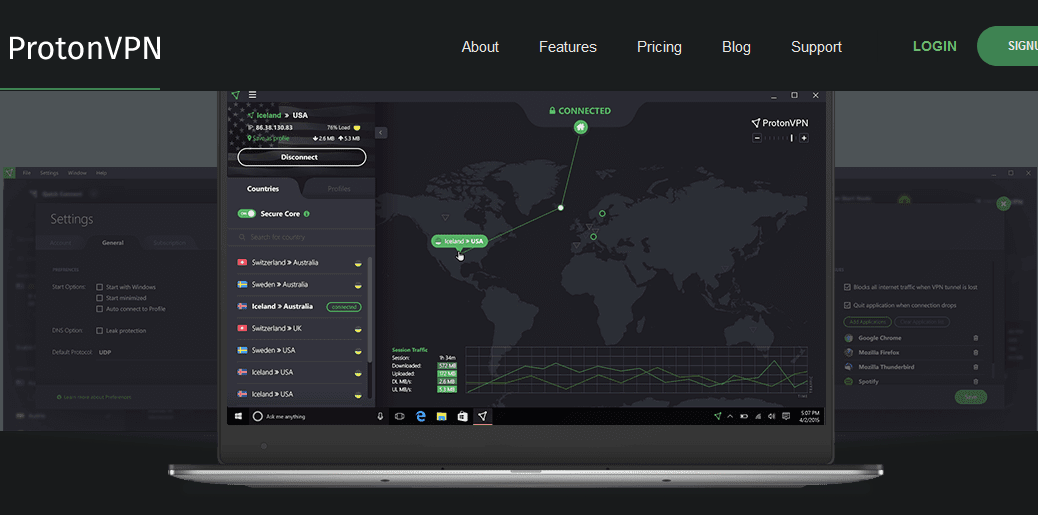Select Sweden > Australia server
Viewport: 1038px width, 515px height.
[300, 285]
